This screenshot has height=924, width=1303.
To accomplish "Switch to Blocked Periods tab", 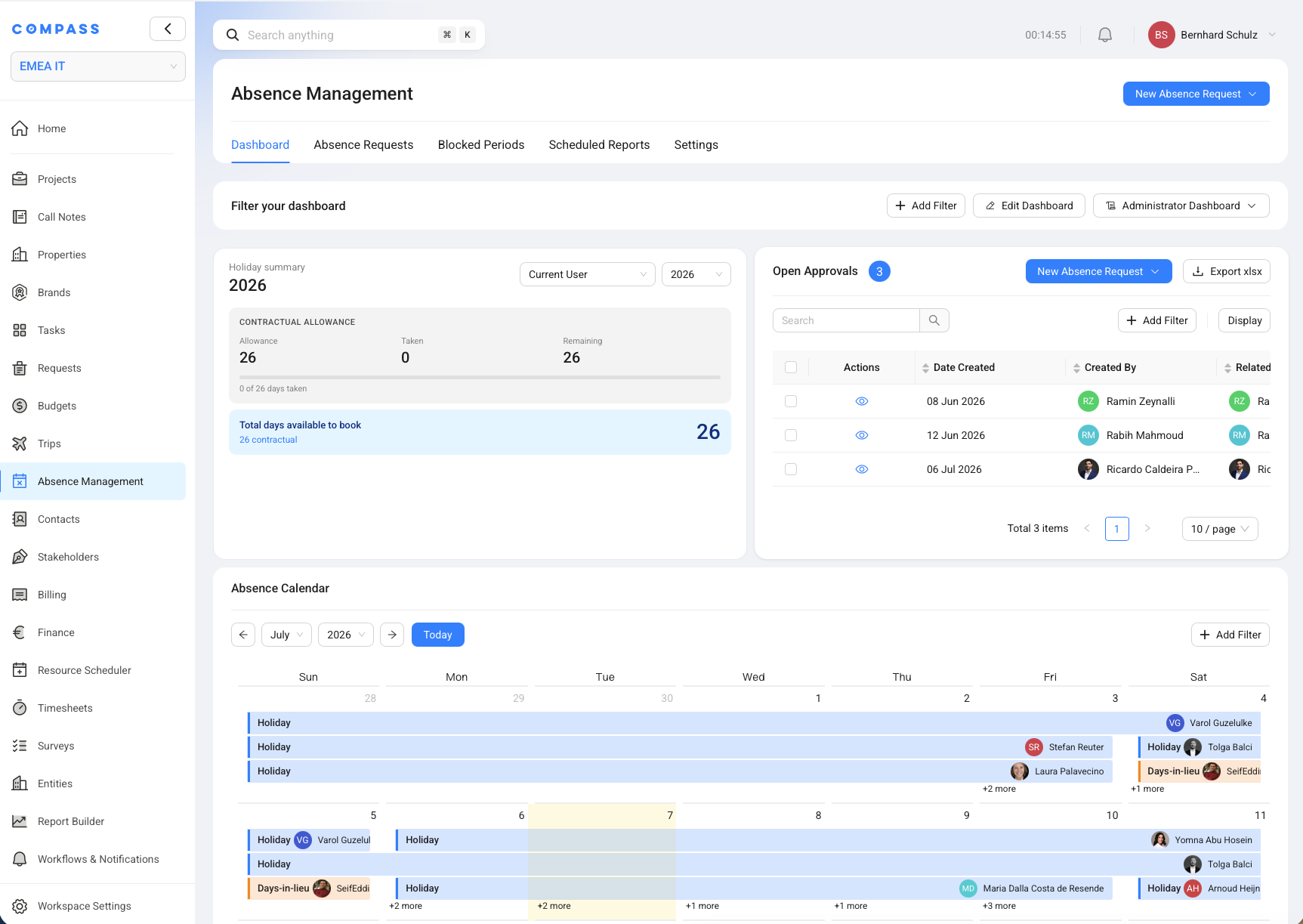I will pos(481,145).
